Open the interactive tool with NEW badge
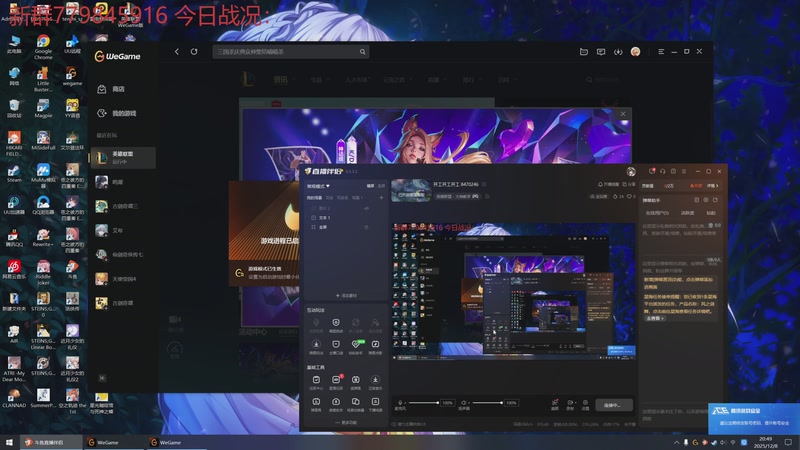This screenshot has height=450, width=800. (x=356, y=347)
